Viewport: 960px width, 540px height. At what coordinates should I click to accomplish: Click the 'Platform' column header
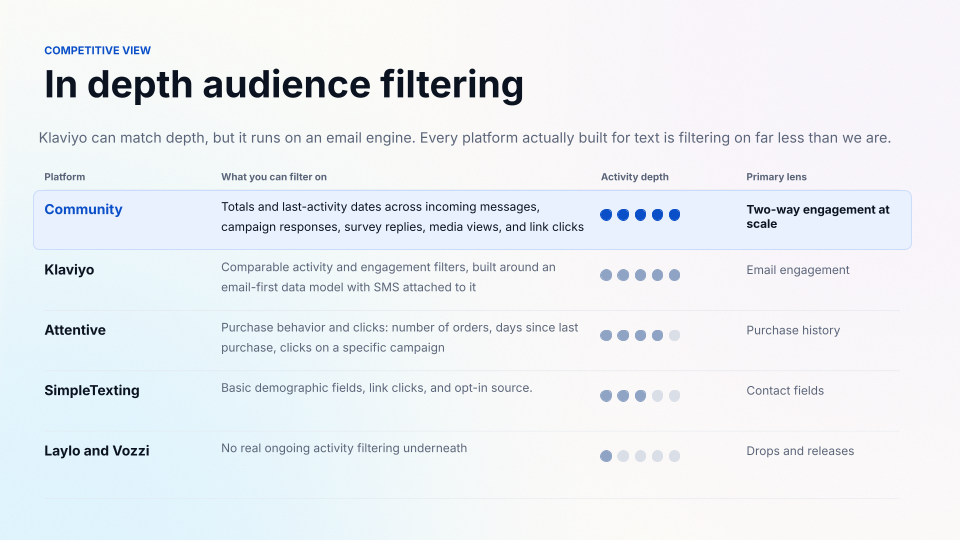[x=64, y=177]
